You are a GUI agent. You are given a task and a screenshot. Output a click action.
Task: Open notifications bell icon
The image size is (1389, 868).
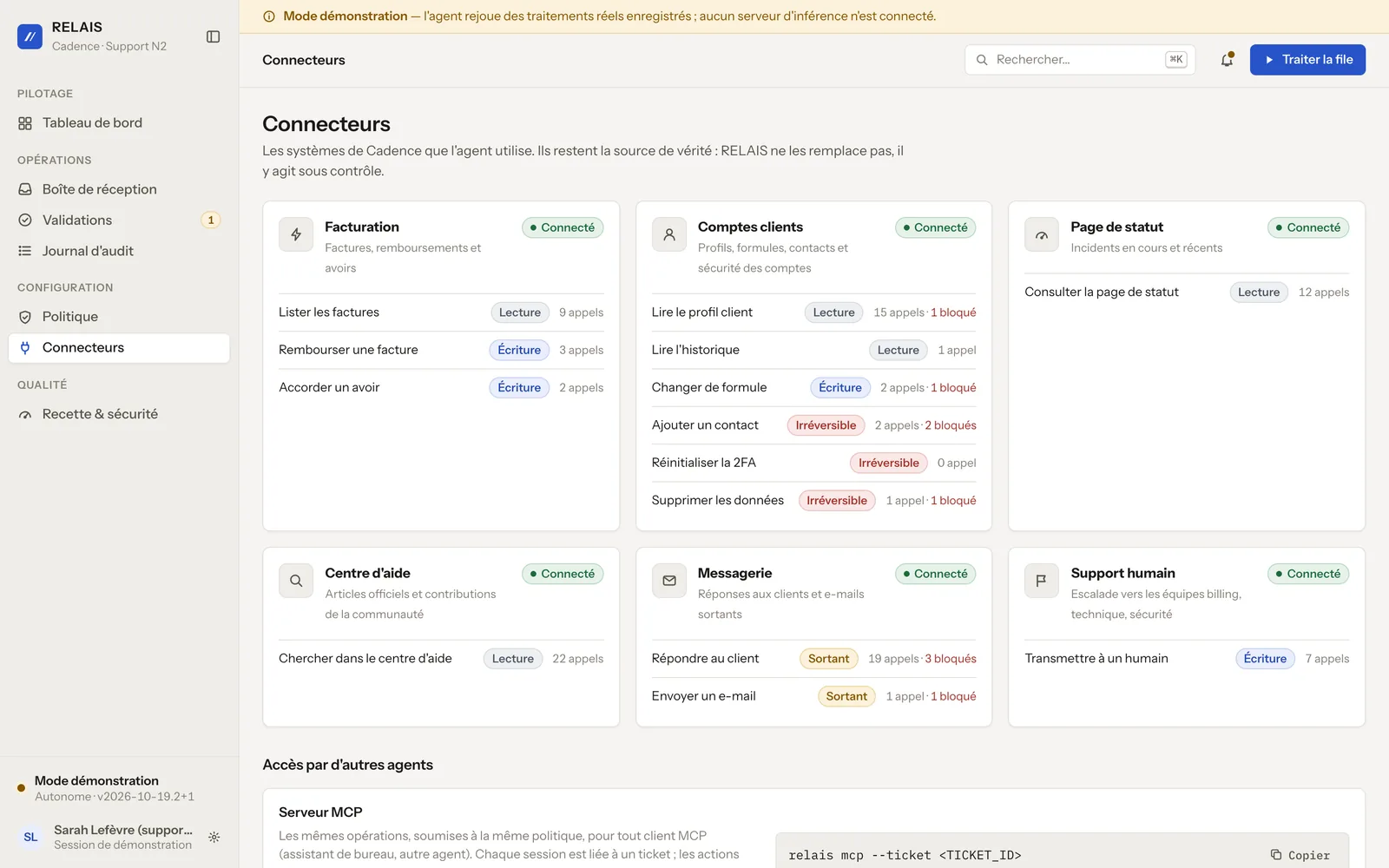1227,60
